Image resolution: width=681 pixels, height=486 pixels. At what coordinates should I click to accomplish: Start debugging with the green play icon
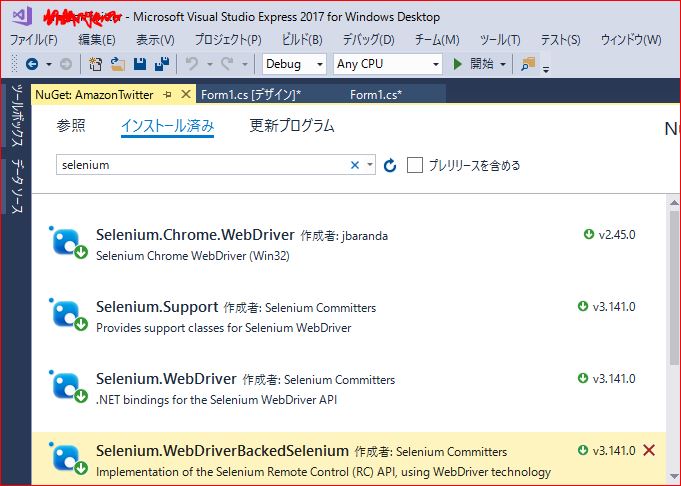457,64
